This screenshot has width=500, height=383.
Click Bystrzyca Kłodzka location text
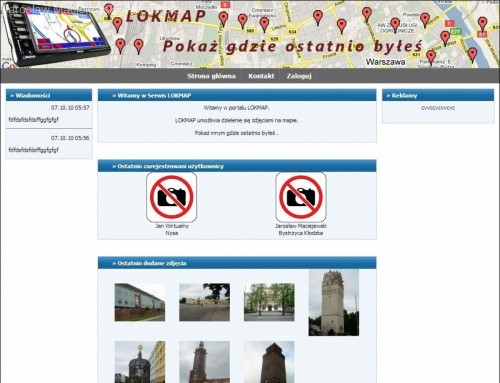tap(301, 233)
